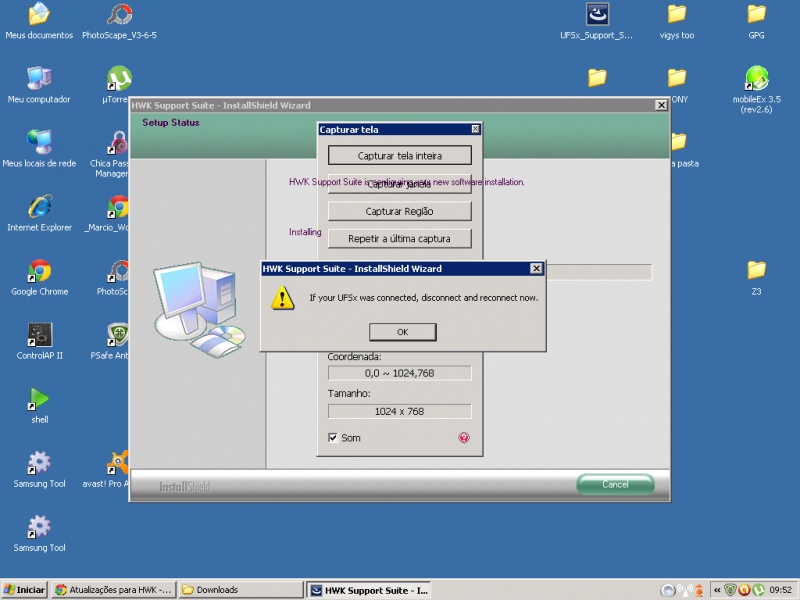This screenshot has height=600, width=800.
Task: Click the silver orb tray icon
Action: coord(668,590)
